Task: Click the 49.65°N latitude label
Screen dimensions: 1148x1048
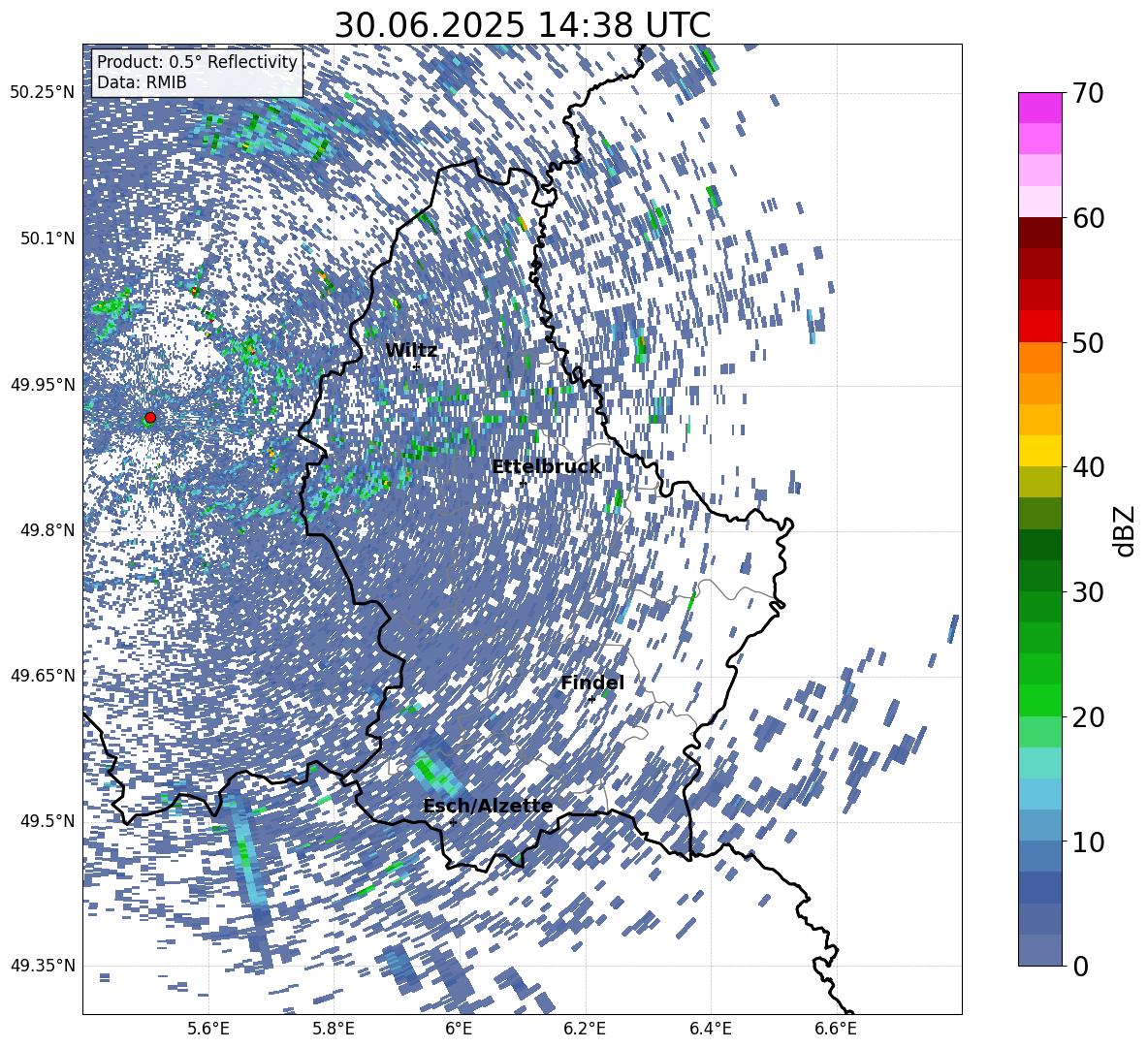Action: coord(43,675)
